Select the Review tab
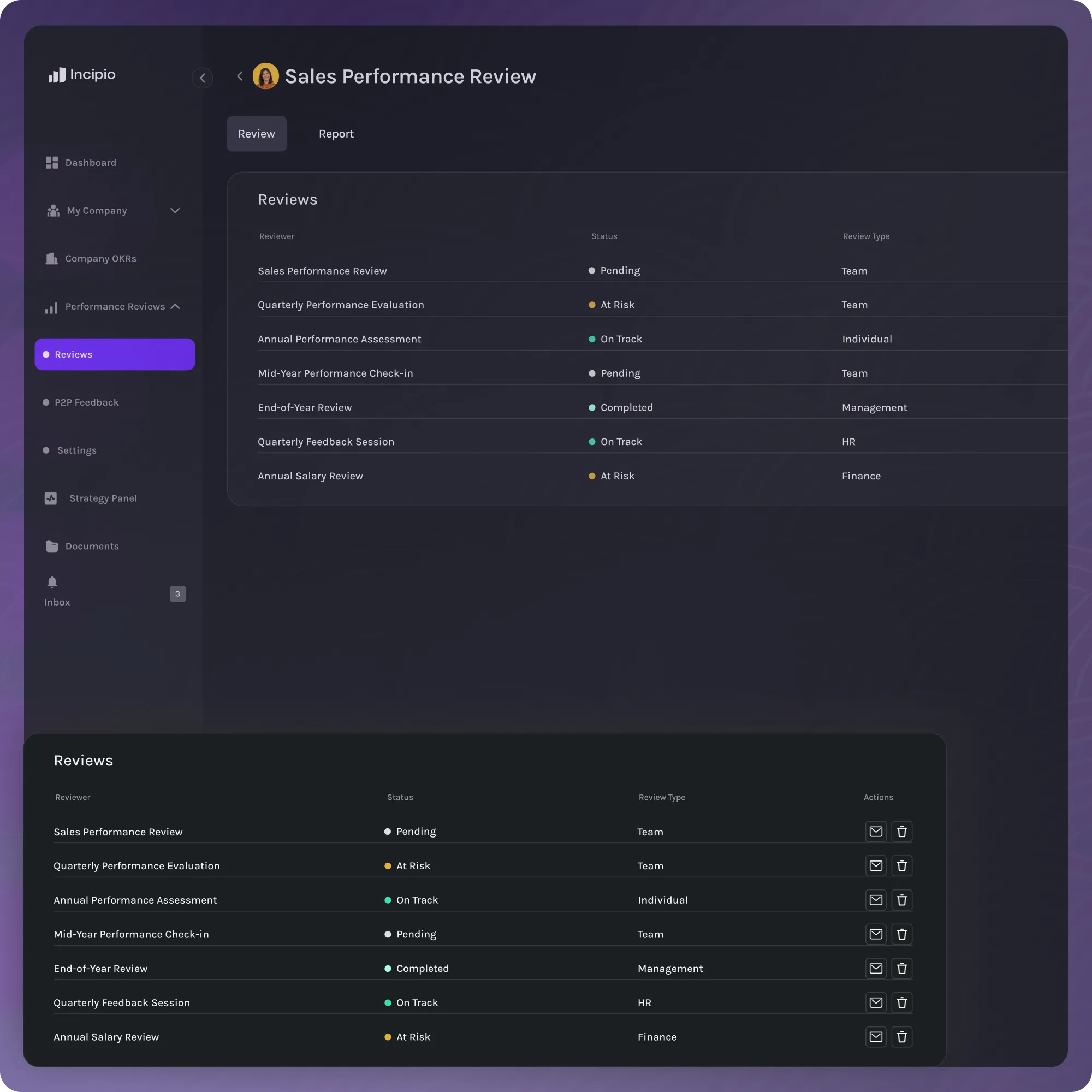 coord(256,134)
